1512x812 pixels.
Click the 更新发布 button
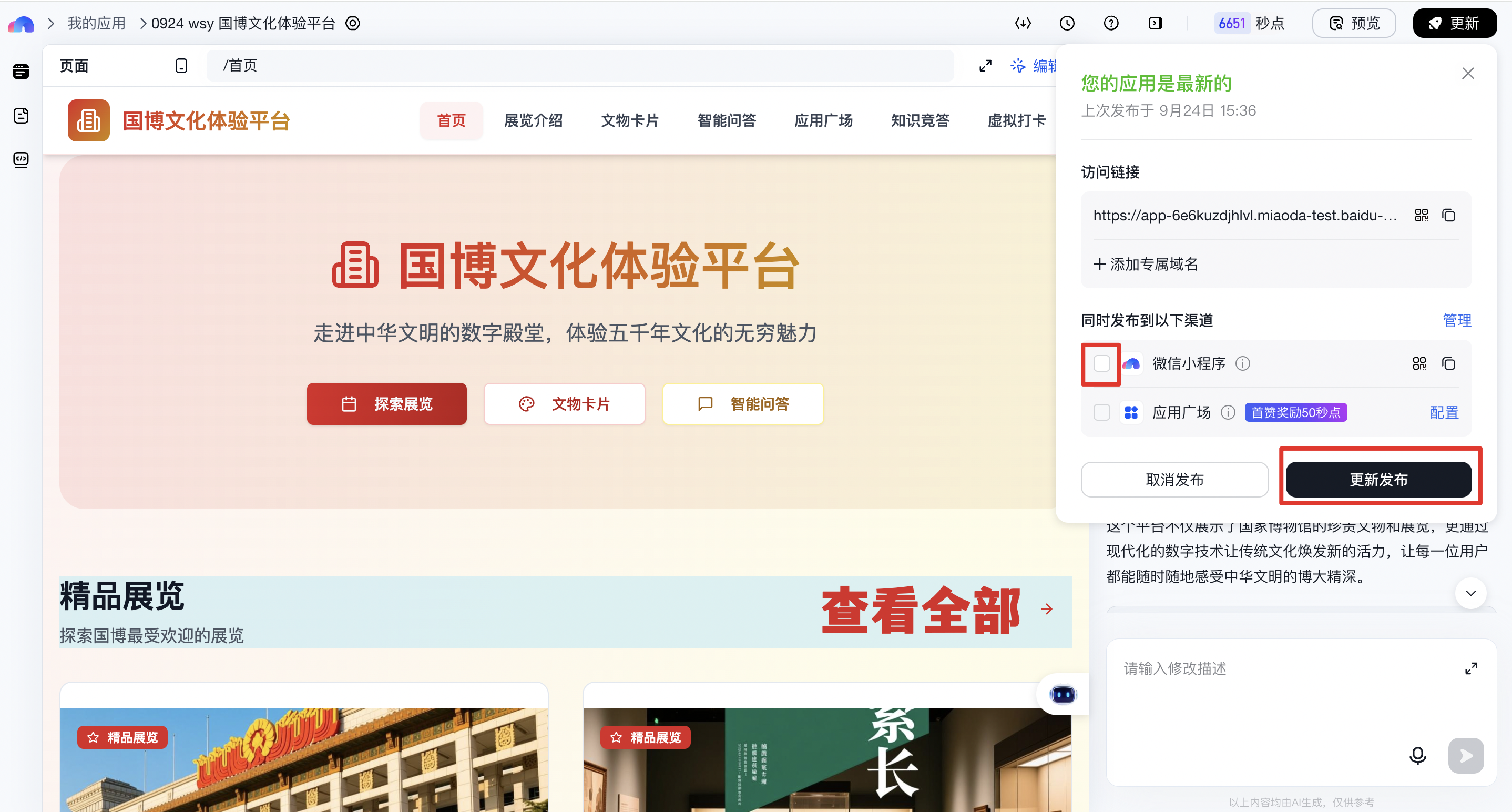pos(1377,480)
